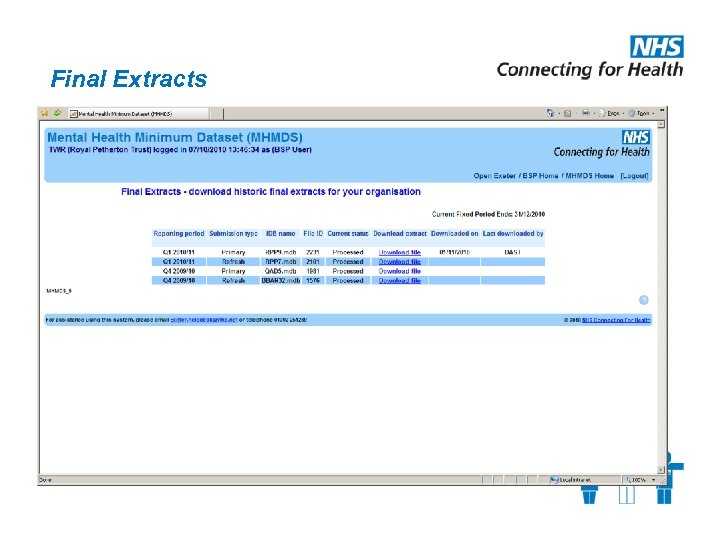Click File ID 2231 cell
This screenshot has width=720, height=540.
click(x=313, y=252)
